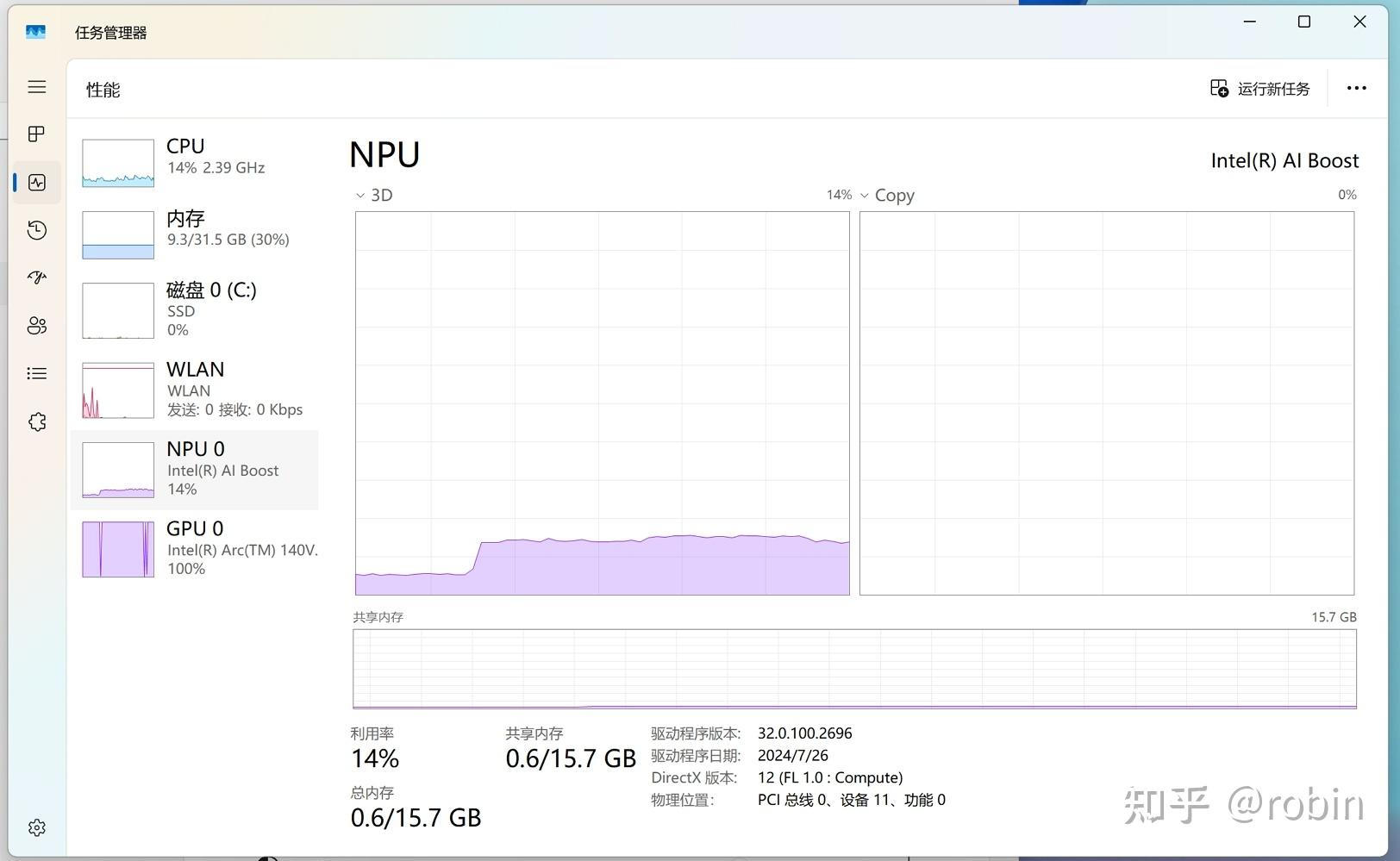This screenshot has height=861, width=1400.
Task: Open the navigation hamburger menu
Action: 36,87
